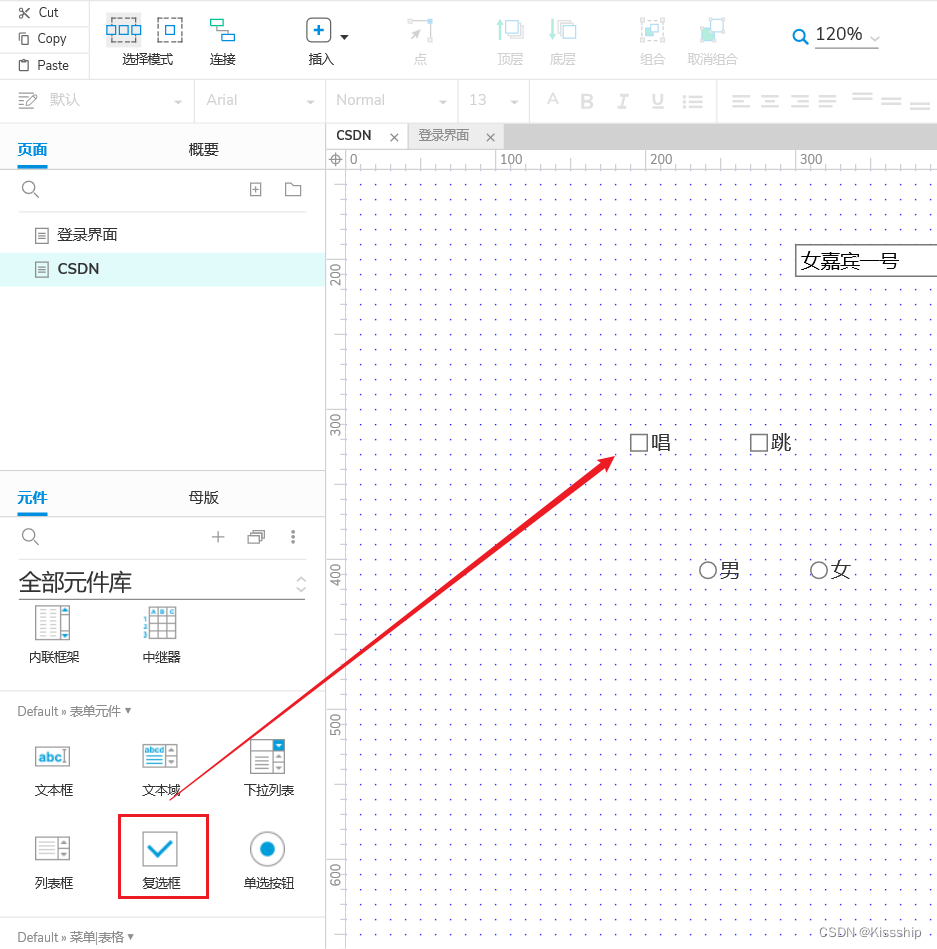Activate the 连接 connector tool
Screen dimensions: 937x949
click(x=222, y=30)
